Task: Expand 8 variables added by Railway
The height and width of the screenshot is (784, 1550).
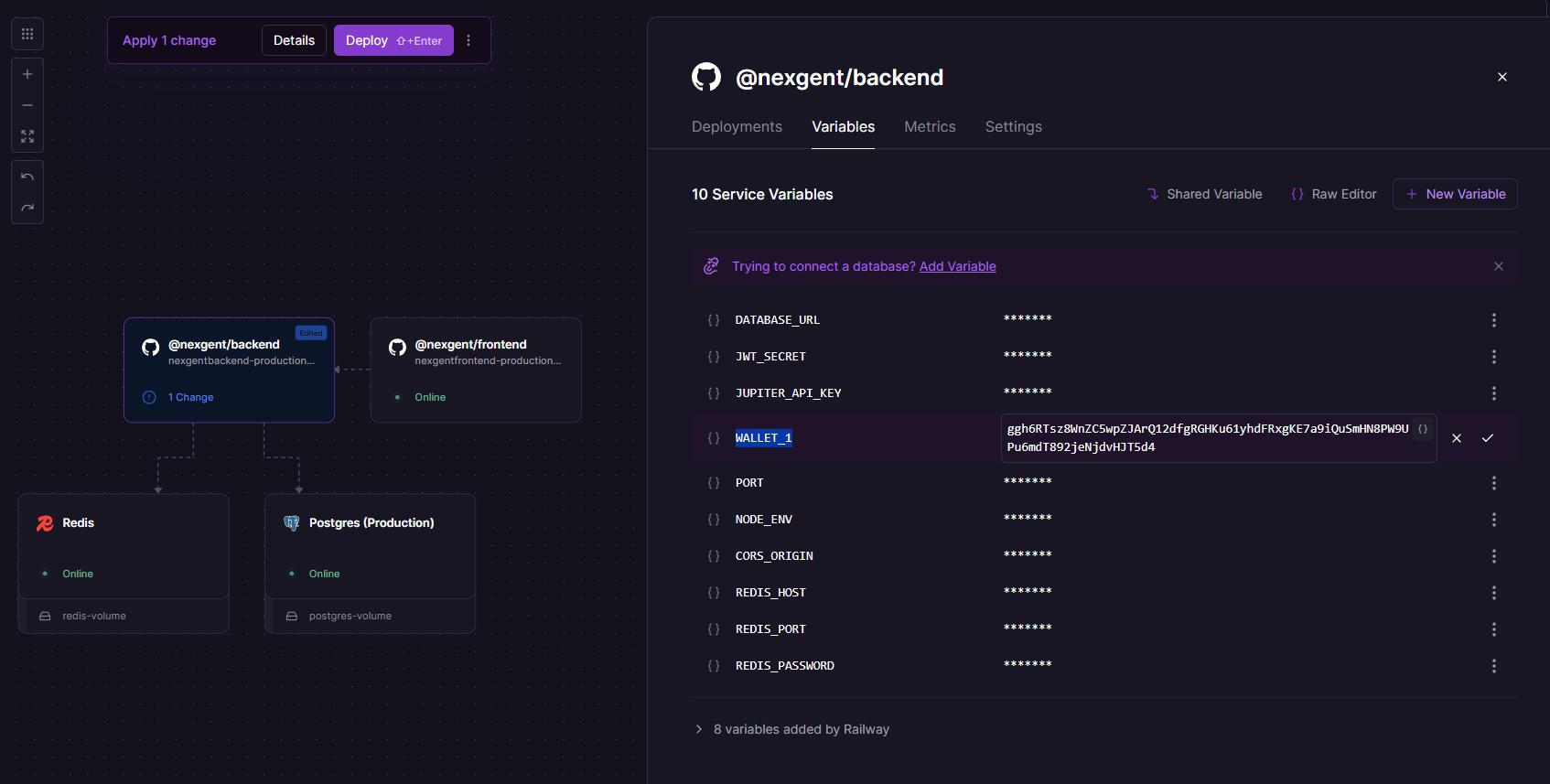Action: (699, 729)
